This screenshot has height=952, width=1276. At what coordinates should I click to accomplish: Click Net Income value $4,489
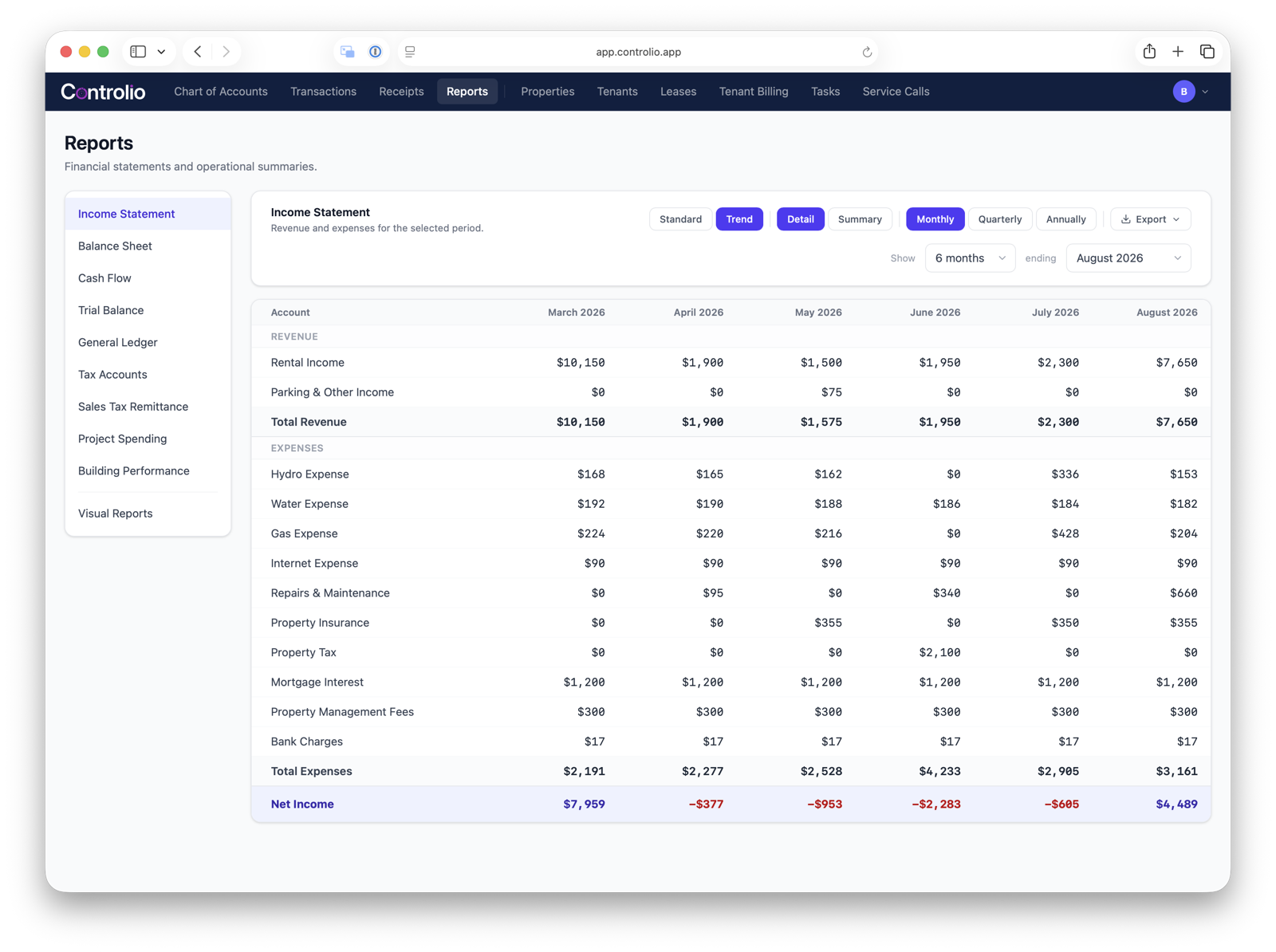click(1176, 804)
